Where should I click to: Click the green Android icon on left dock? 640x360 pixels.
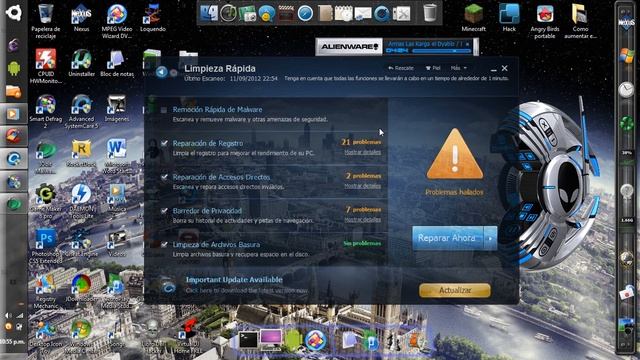coord(13,68)
